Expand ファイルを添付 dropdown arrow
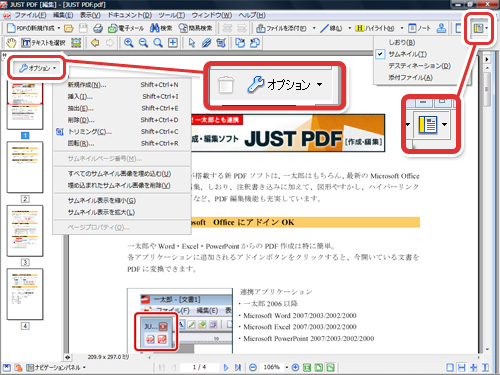 pos(314,28)
